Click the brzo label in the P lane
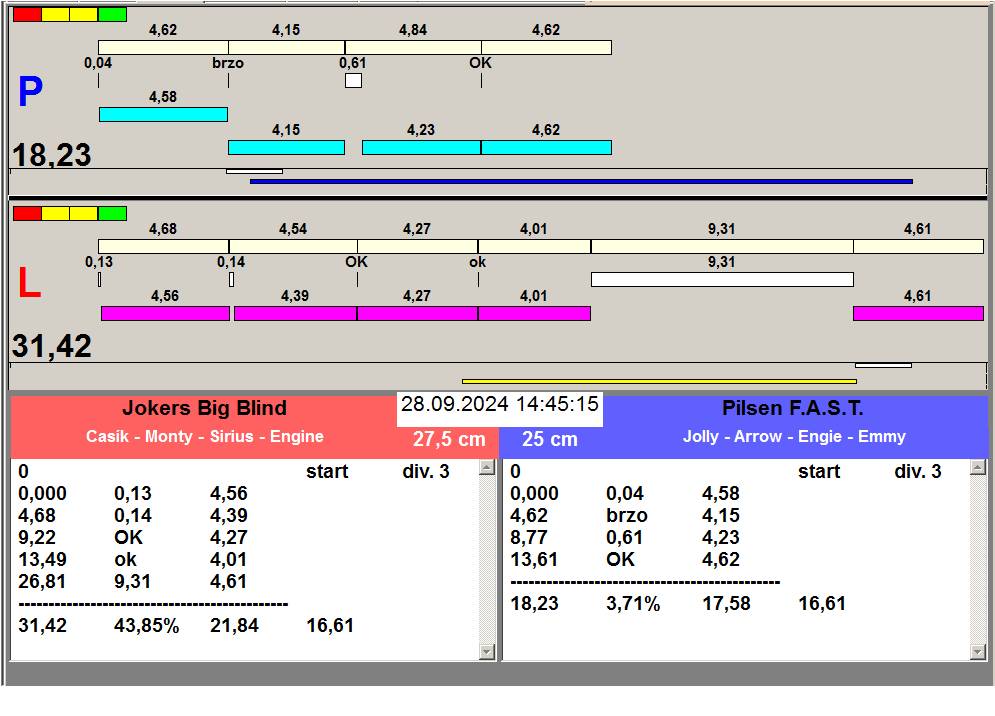Viewport: 995px width, 716px height. tap(228, 63)
